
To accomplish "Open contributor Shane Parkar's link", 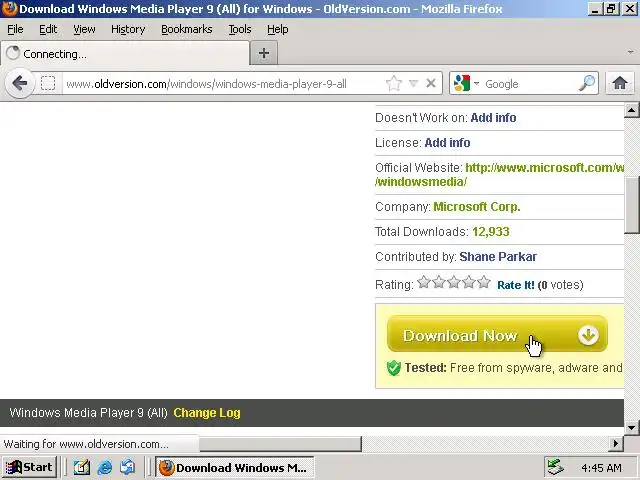I will coord(498,257).
